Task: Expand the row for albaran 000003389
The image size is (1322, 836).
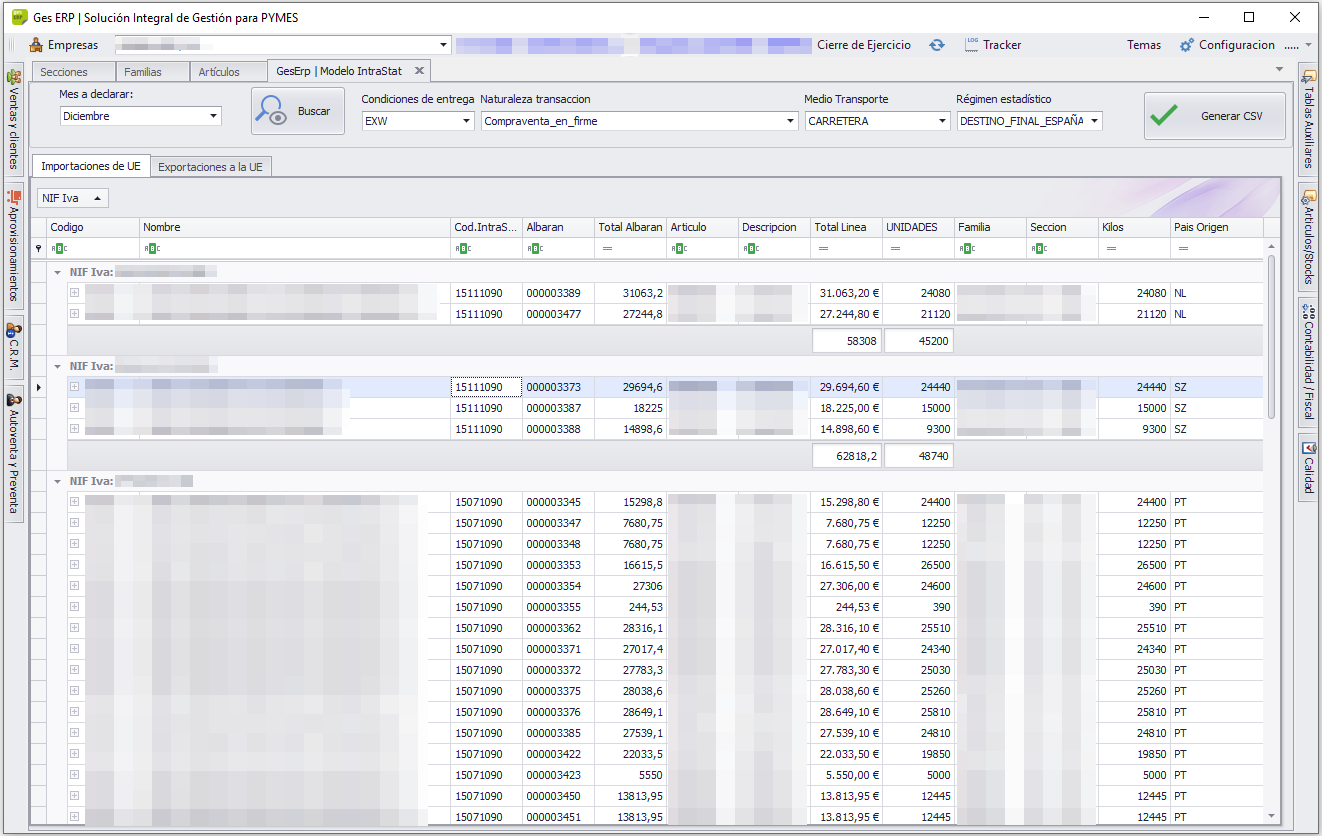Action: point(74,293)
